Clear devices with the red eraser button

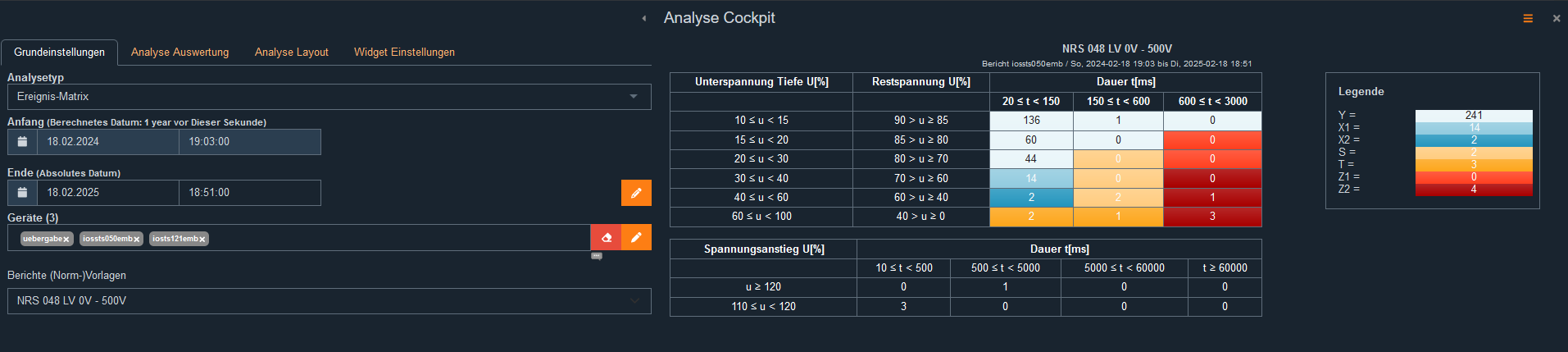(x=606, y=238)
